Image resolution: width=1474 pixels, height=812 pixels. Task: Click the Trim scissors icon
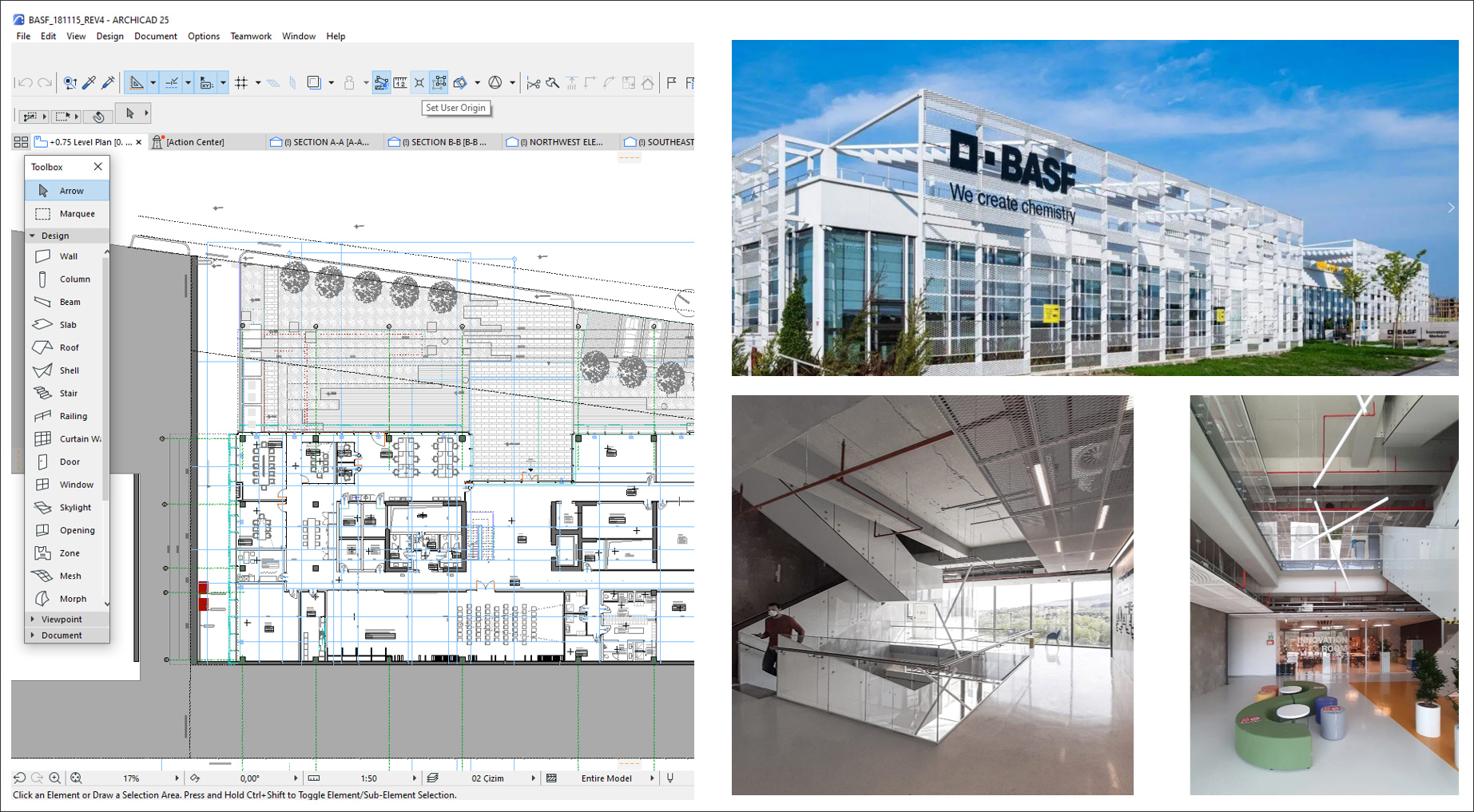(x=533, y=82)
